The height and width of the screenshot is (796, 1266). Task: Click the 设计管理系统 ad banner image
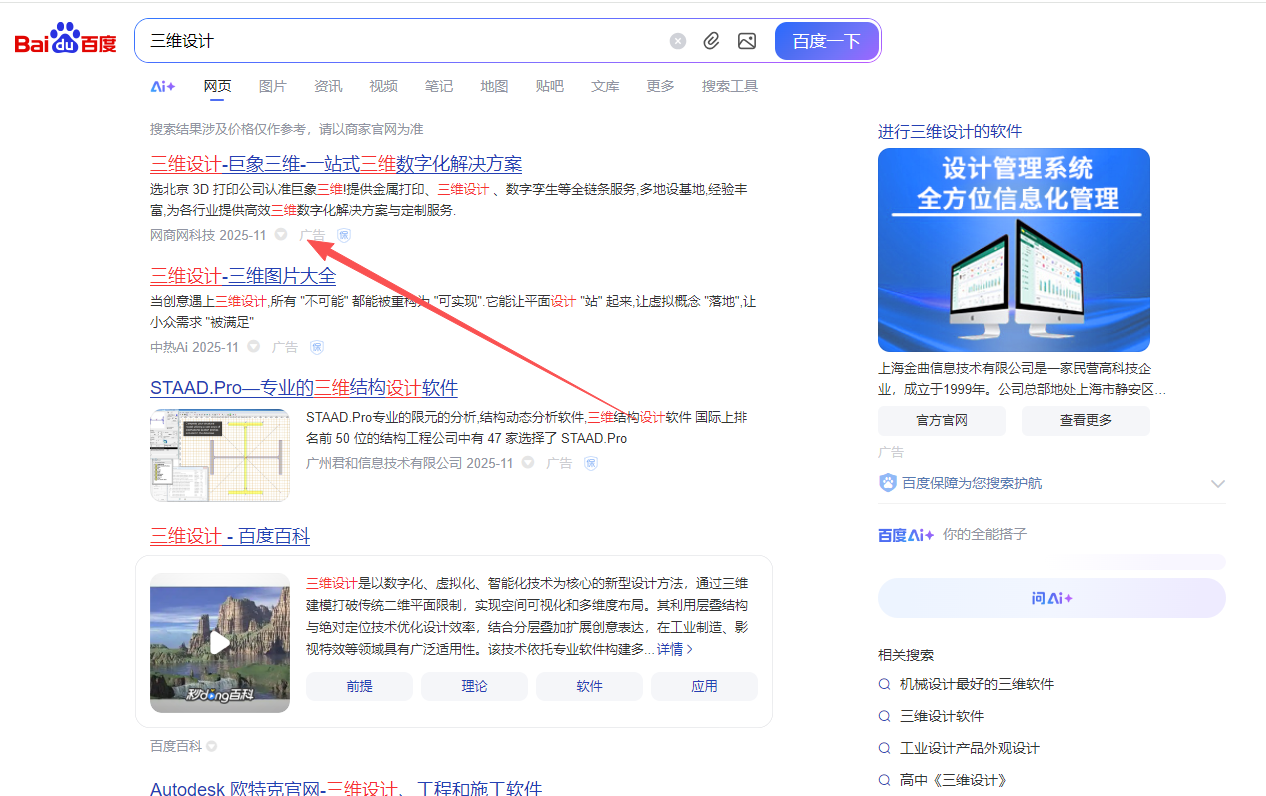pyautogui.click(x=1013, y=250)
